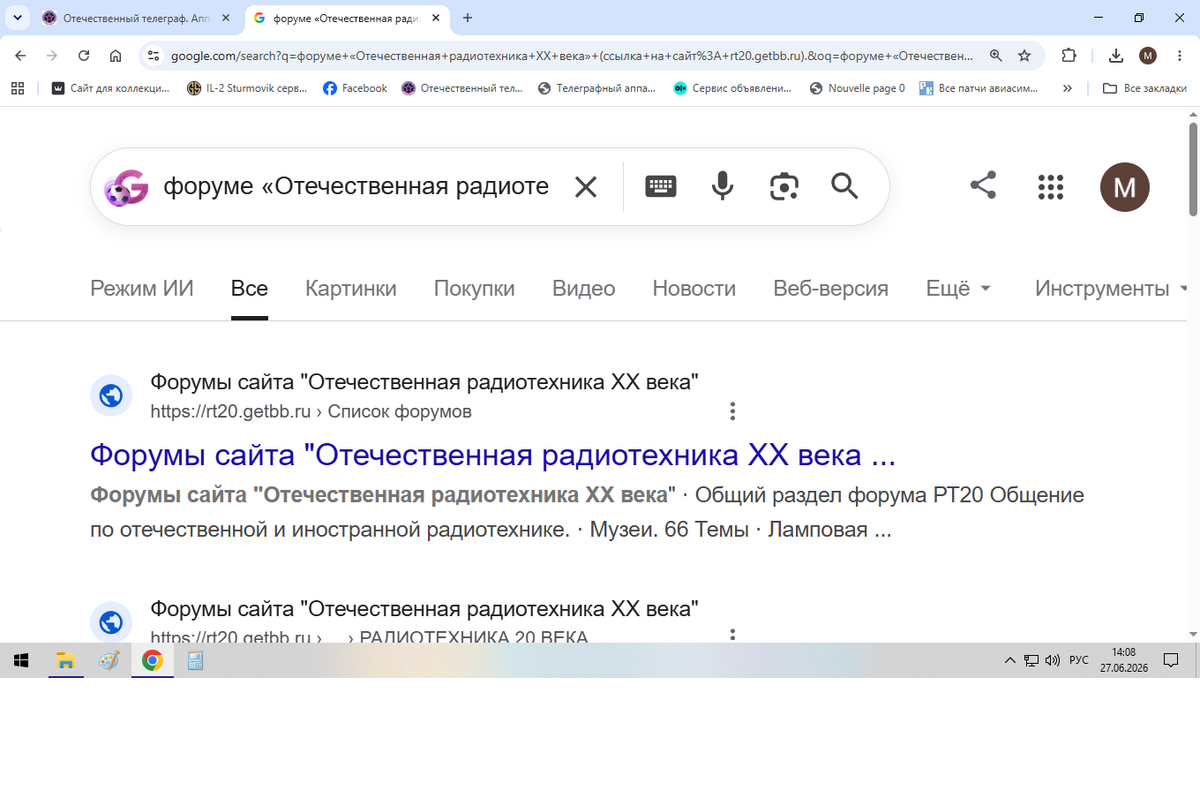Open the Chrome three-dot menu
The height and width of the screenshot is (798, 1200).
tap(1178, 56)
